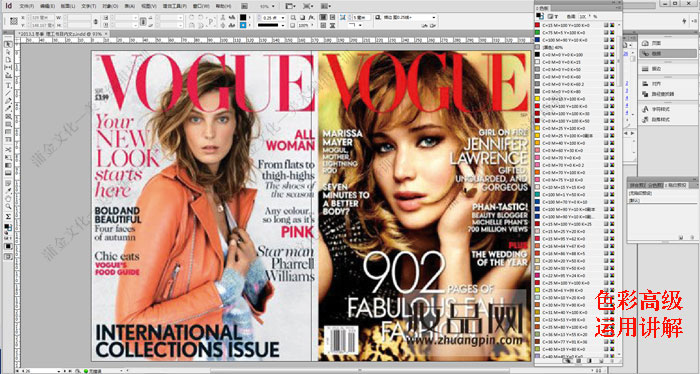Select the Direct Selection tool
Screen dimensions: 700x374
[8, 52]
